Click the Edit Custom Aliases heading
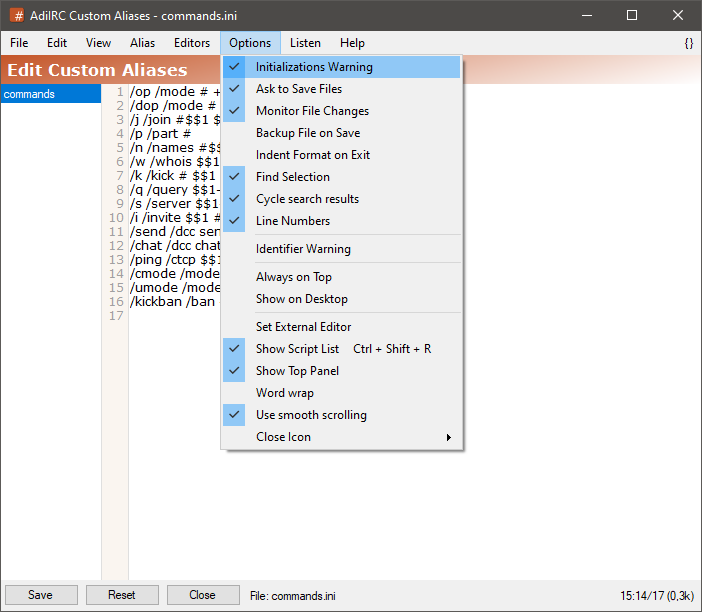This screenshot has height=612, width=702. coord(97,70)
